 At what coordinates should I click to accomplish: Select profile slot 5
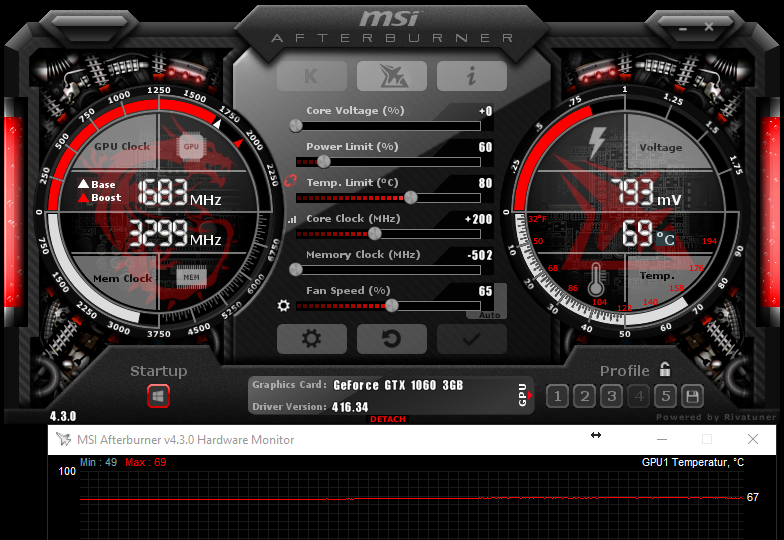666,396
